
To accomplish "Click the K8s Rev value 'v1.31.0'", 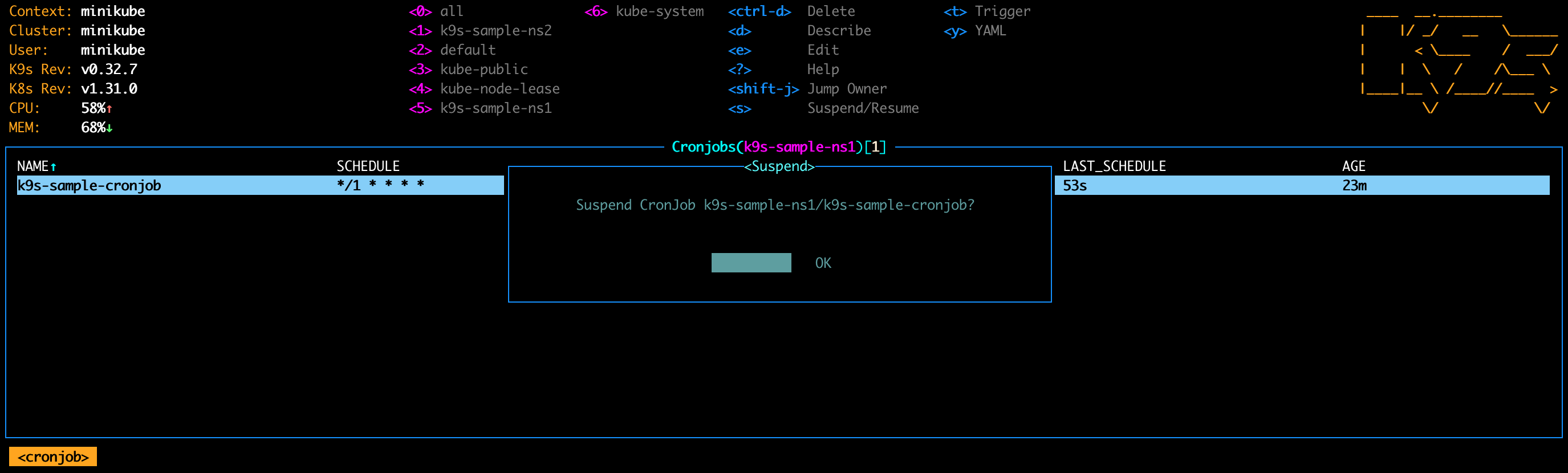I will point(109,89).
